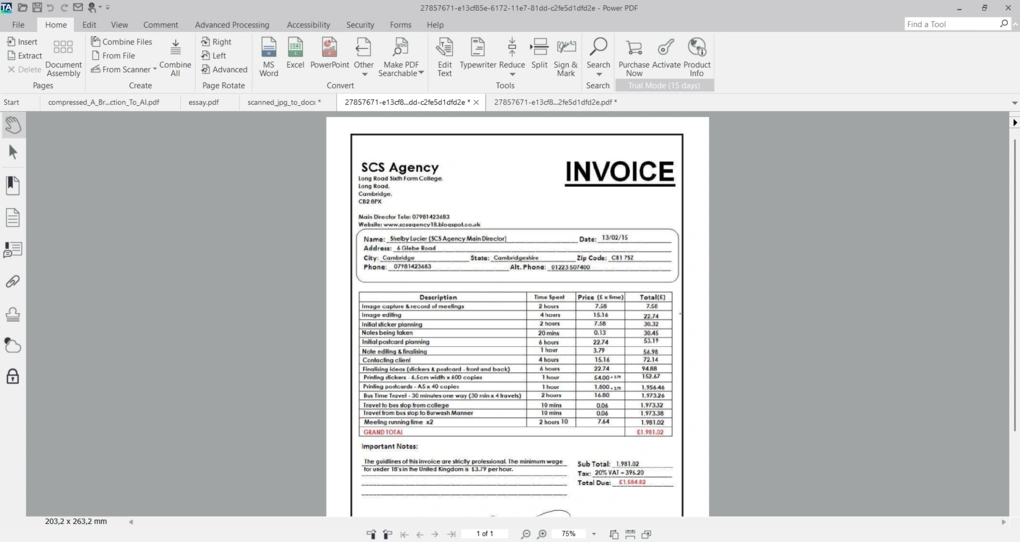Open the cloud panel in the sidebar

(x=12, y=345)
